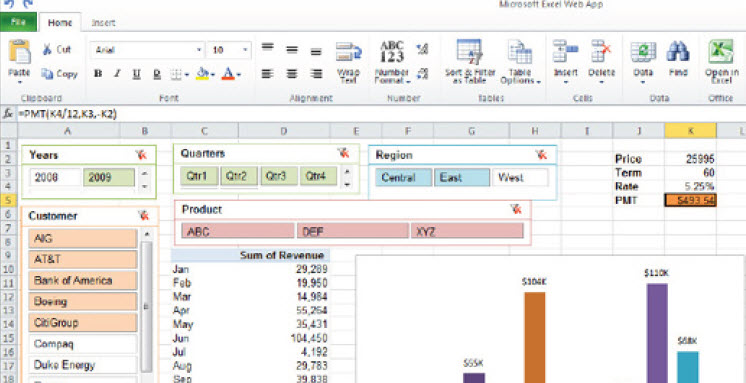746x383 pixels.
Task: Copy the selection using the Copy icon
Action: 47,74
